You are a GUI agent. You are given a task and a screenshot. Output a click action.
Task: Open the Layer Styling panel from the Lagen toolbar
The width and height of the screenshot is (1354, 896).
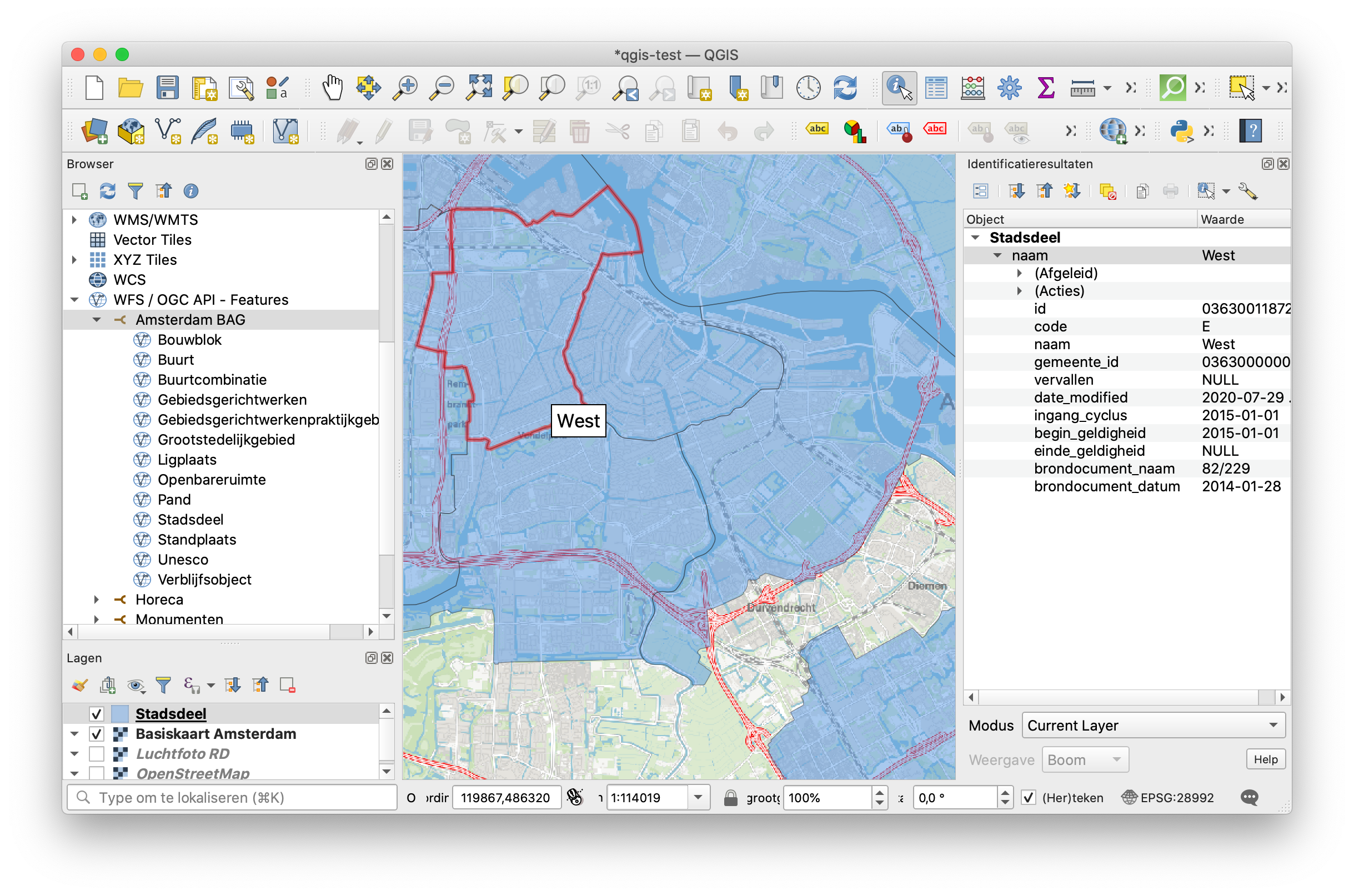click(x=79, y=684)
